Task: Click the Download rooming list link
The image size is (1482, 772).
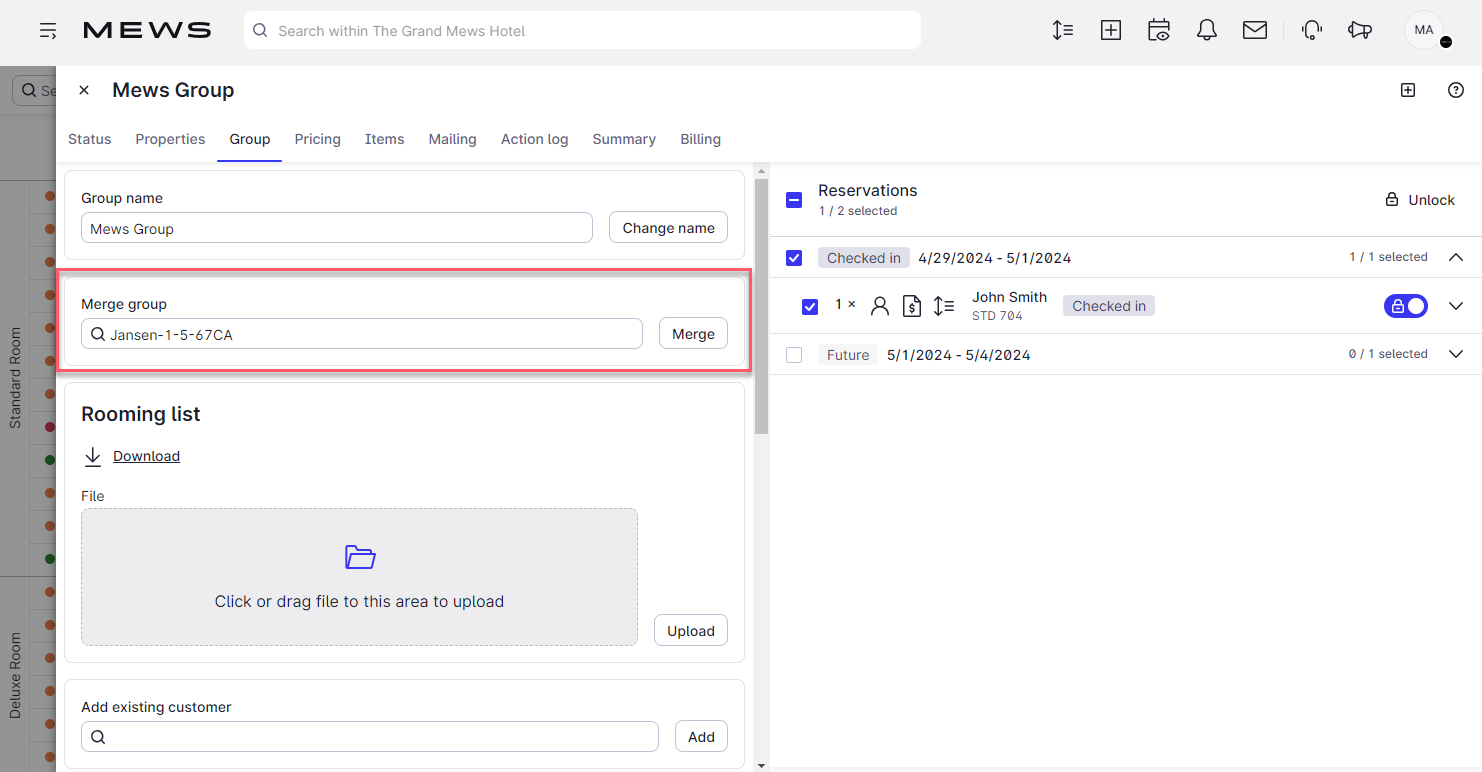Action: point(146,456)
